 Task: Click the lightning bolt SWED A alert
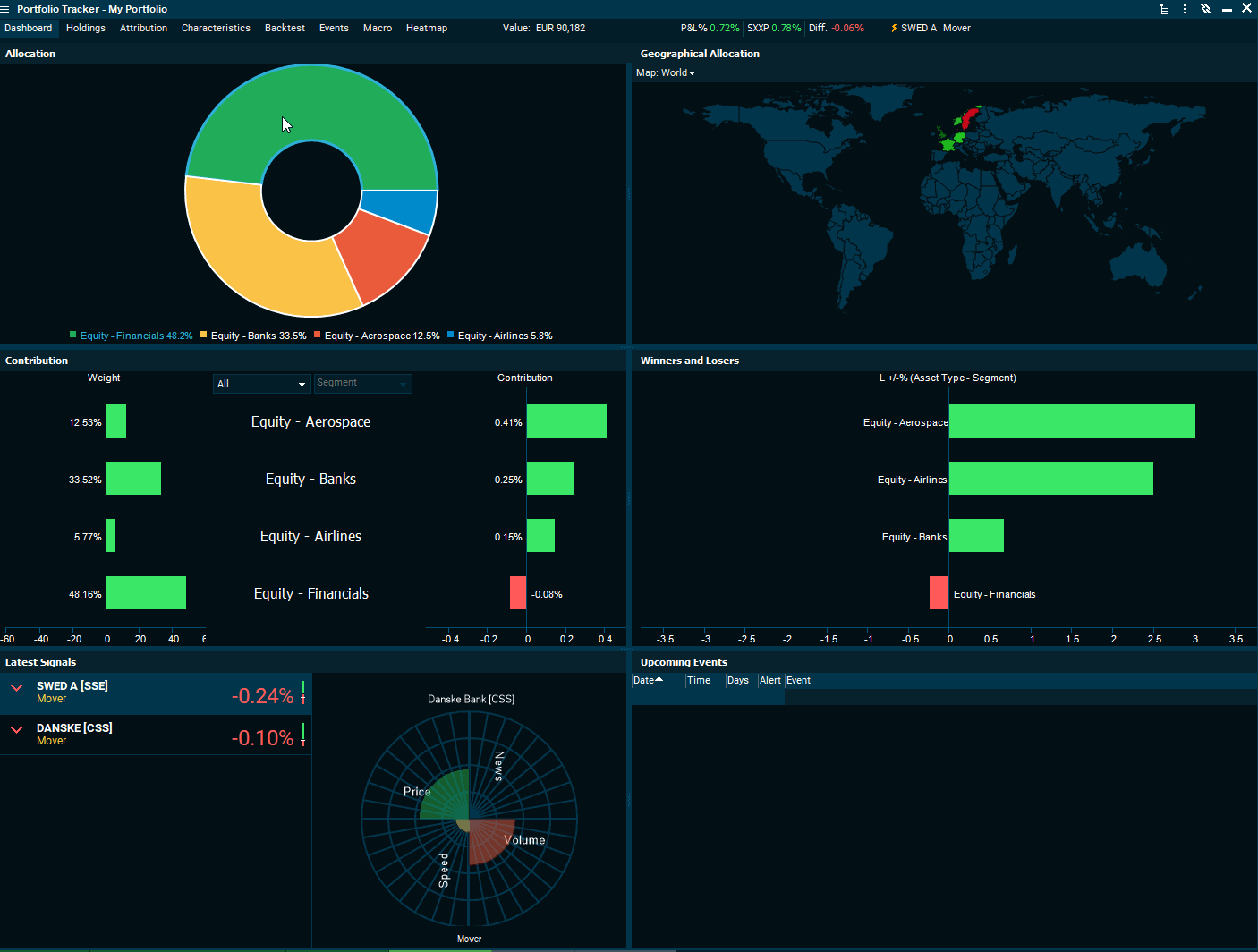(895, 29)
